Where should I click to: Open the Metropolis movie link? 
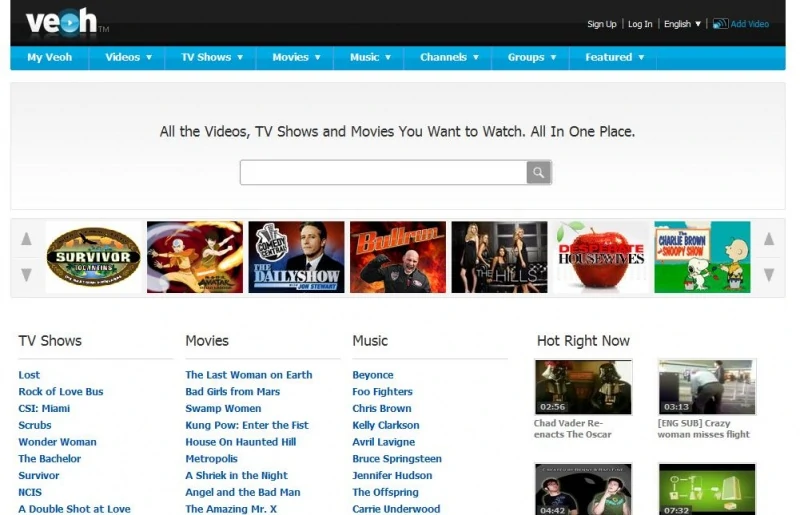[211, 459]
